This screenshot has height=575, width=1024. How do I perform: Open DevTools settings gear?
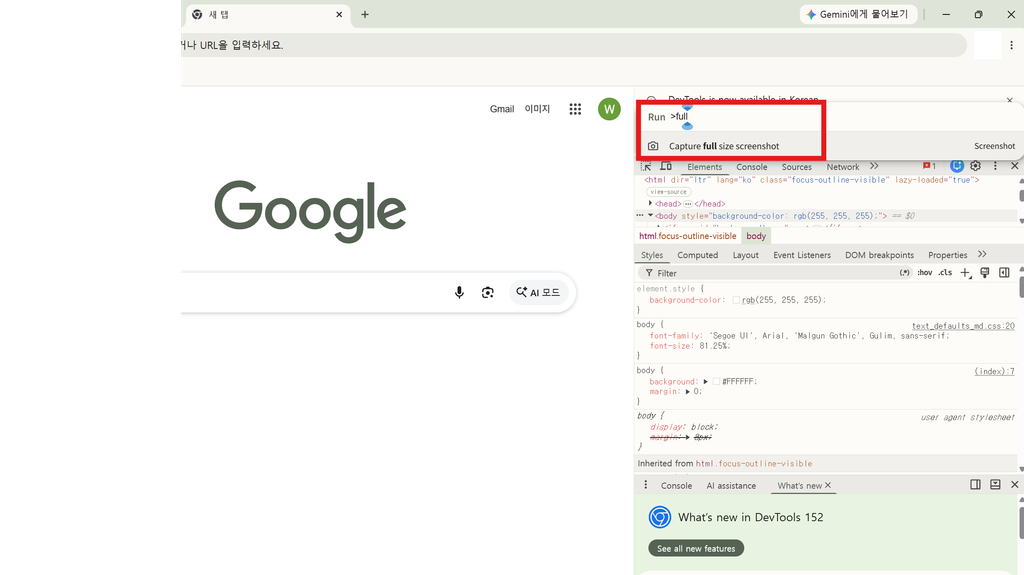click(x=976, y=166)
